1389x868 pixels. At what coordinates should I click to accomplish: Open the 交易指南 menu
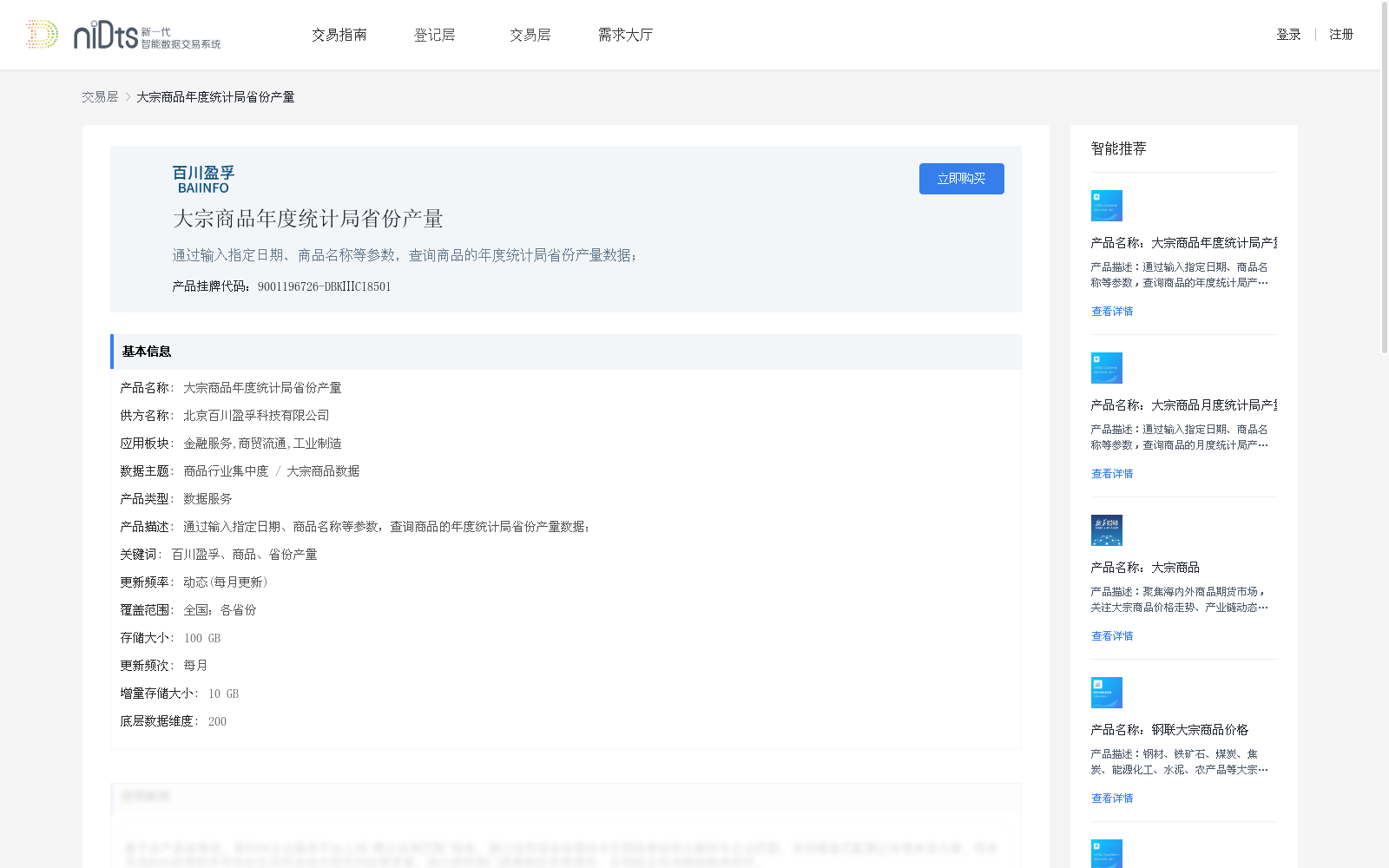339,35
